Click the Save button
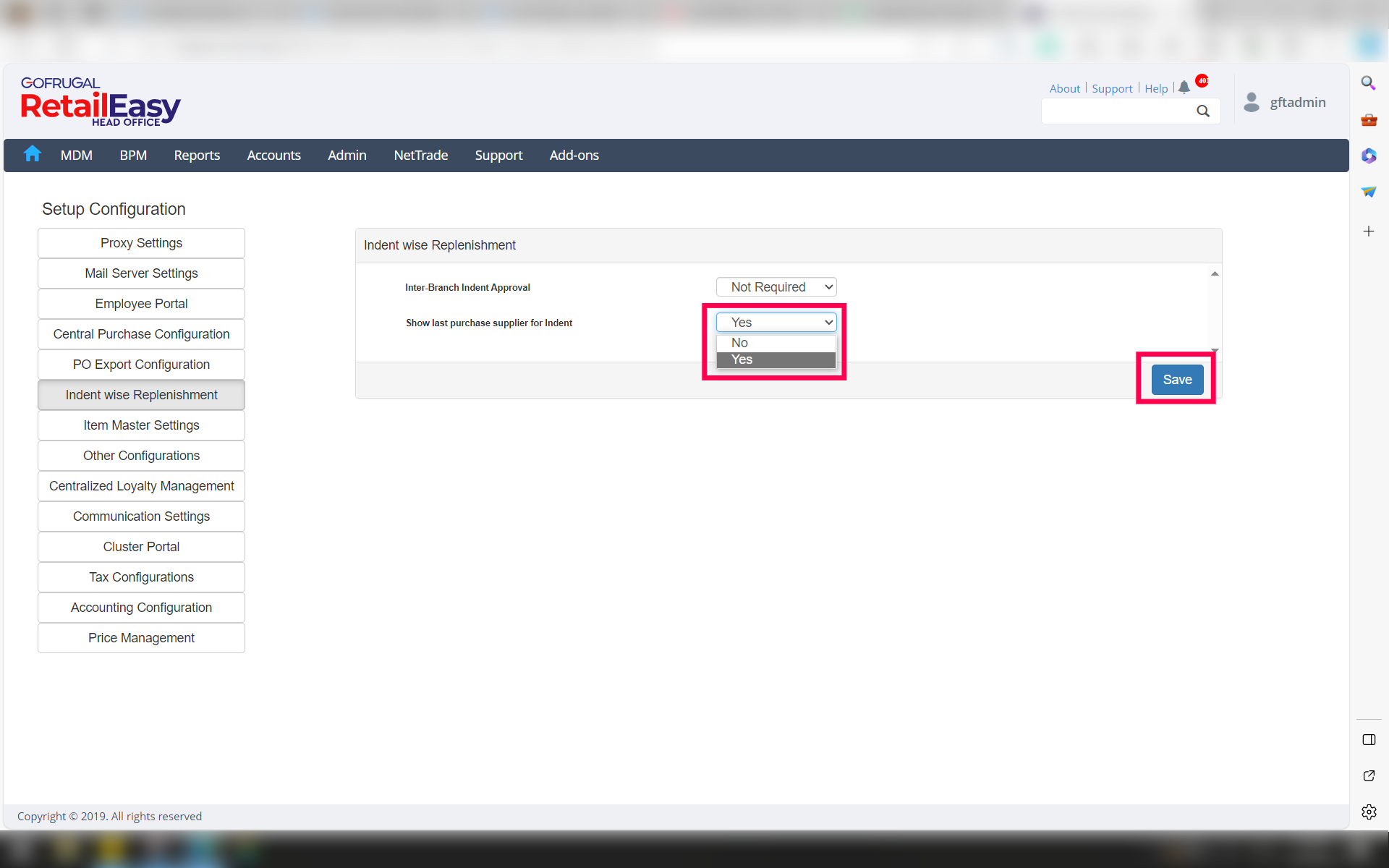Viewport: 1389px width, 868px height. [1176, 380]
